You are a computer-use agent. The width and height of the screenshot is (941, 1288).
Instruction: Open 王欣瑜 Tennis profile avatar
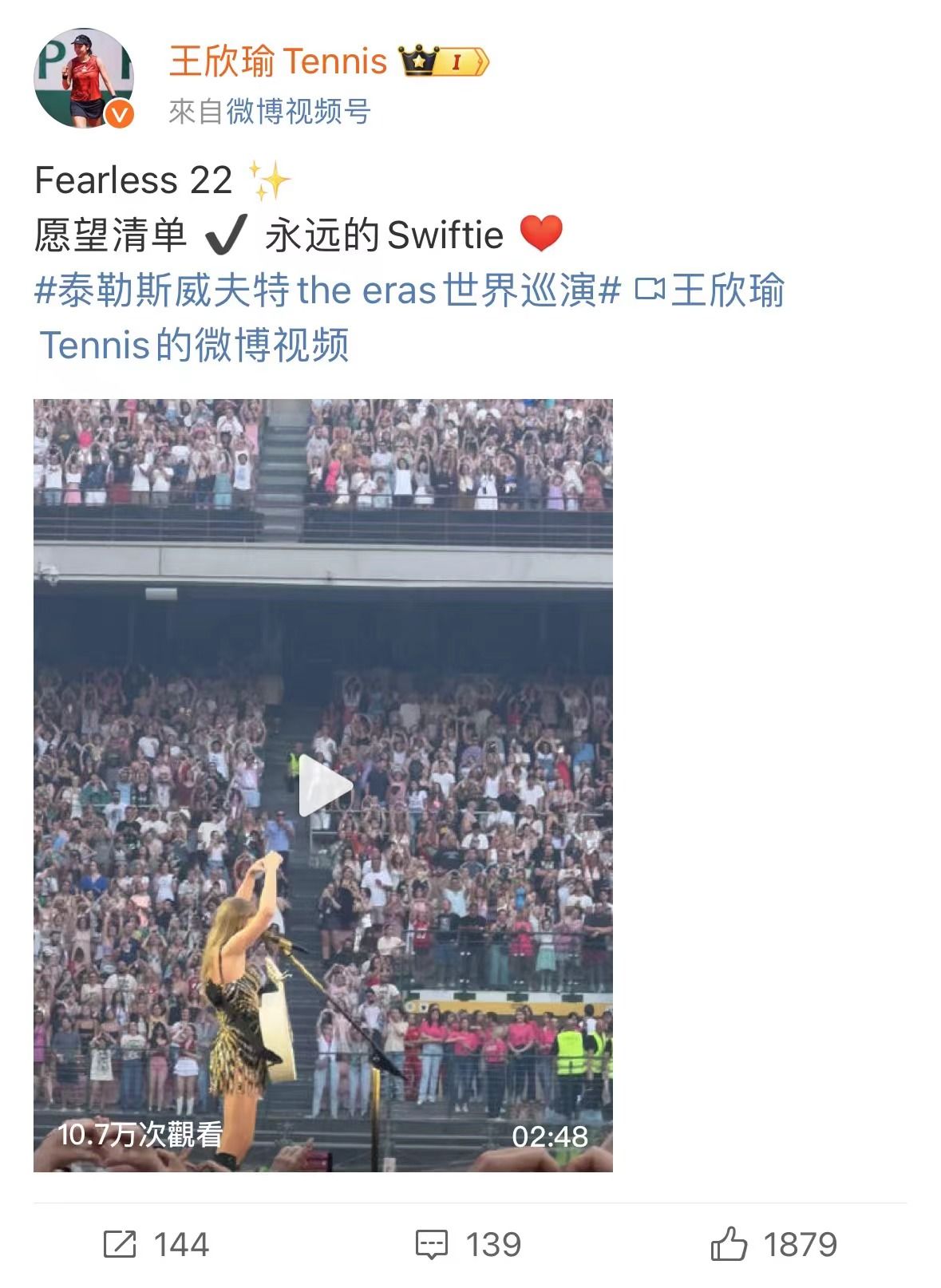pos(83,78)
